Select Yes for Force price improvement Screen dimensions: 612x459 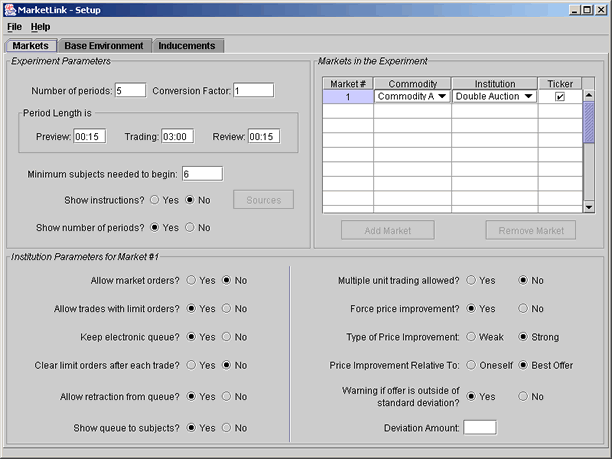[x=471, y=308]
